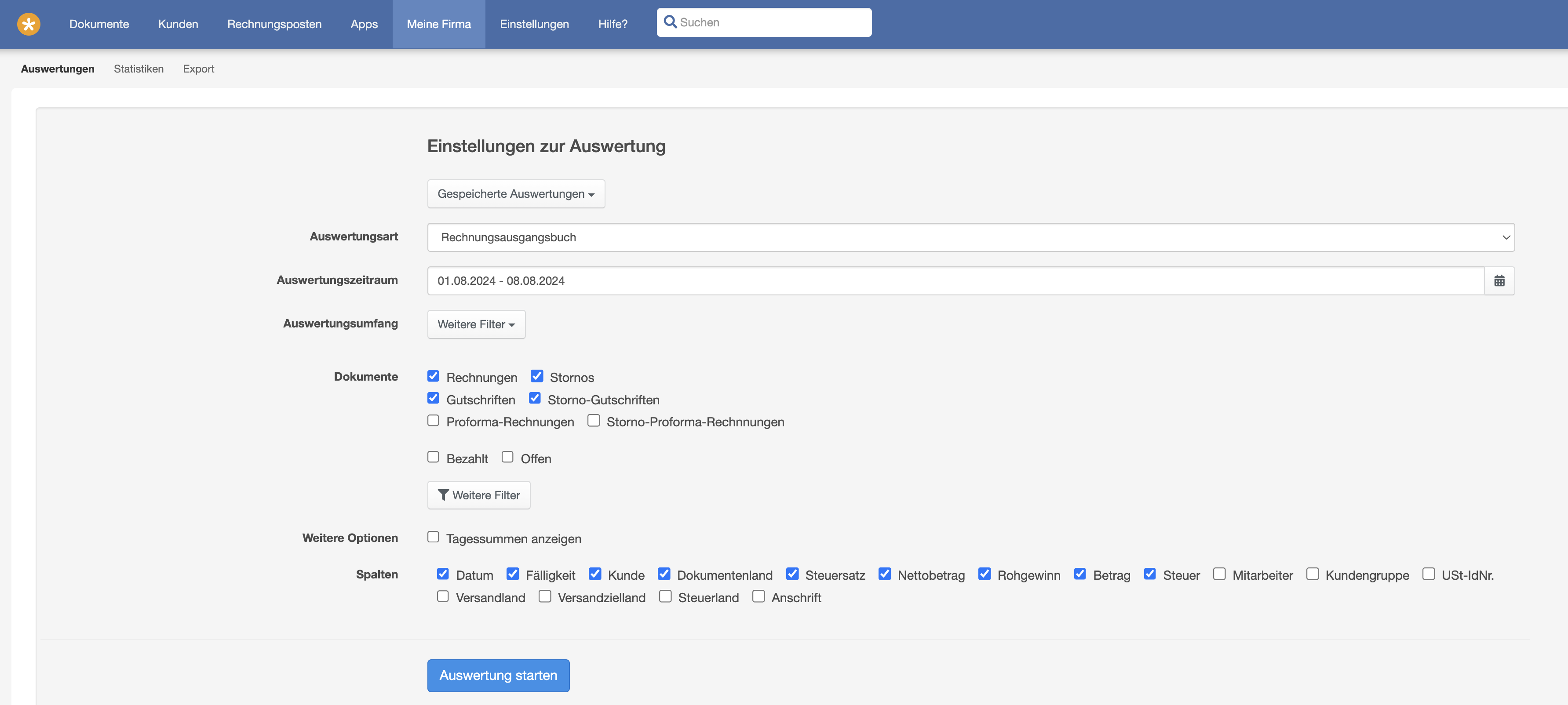This screenshot has height=705, width=1568.
Task: Click the magnifier search icon
Action: (670, 22)
